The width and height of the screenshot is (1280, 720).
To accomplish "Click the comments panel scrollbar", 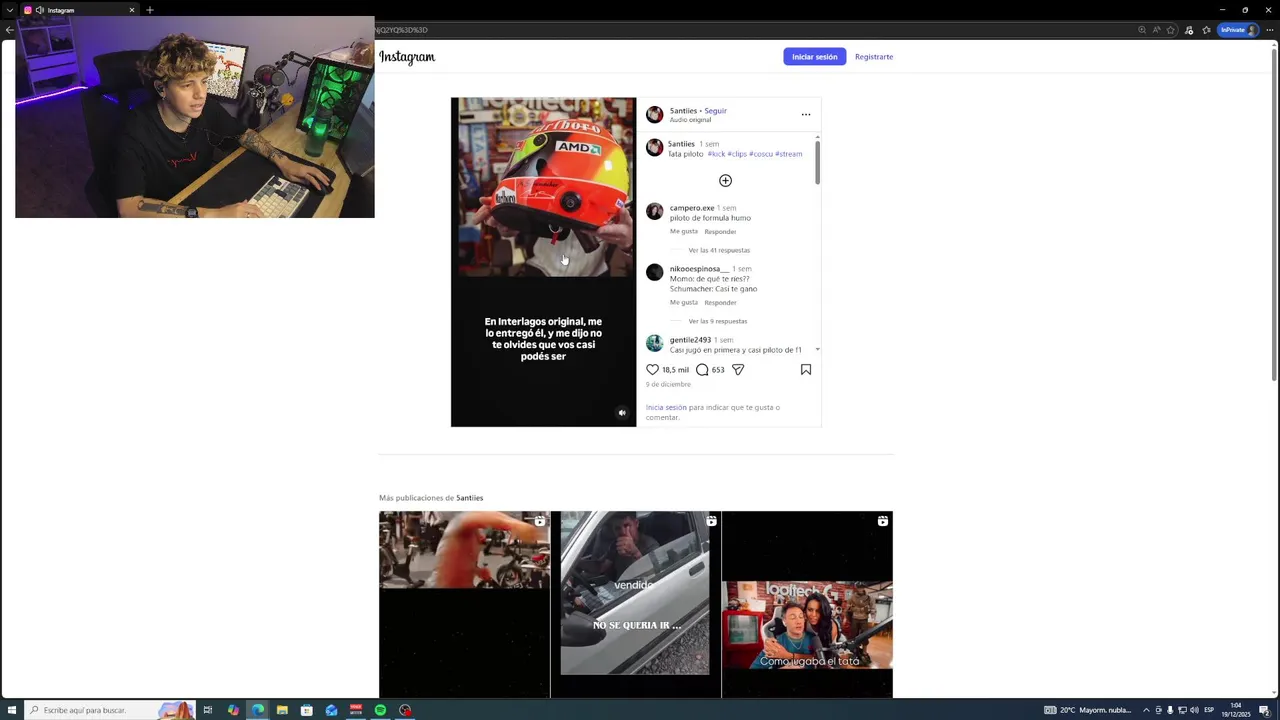I will click(817, 162).
